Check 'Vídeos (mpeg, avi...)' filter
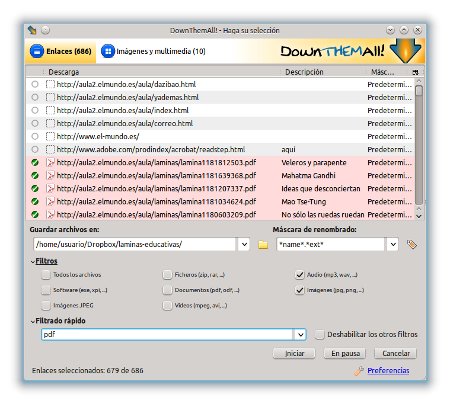Viewport: 450px width, 404px height. [167, 305]
